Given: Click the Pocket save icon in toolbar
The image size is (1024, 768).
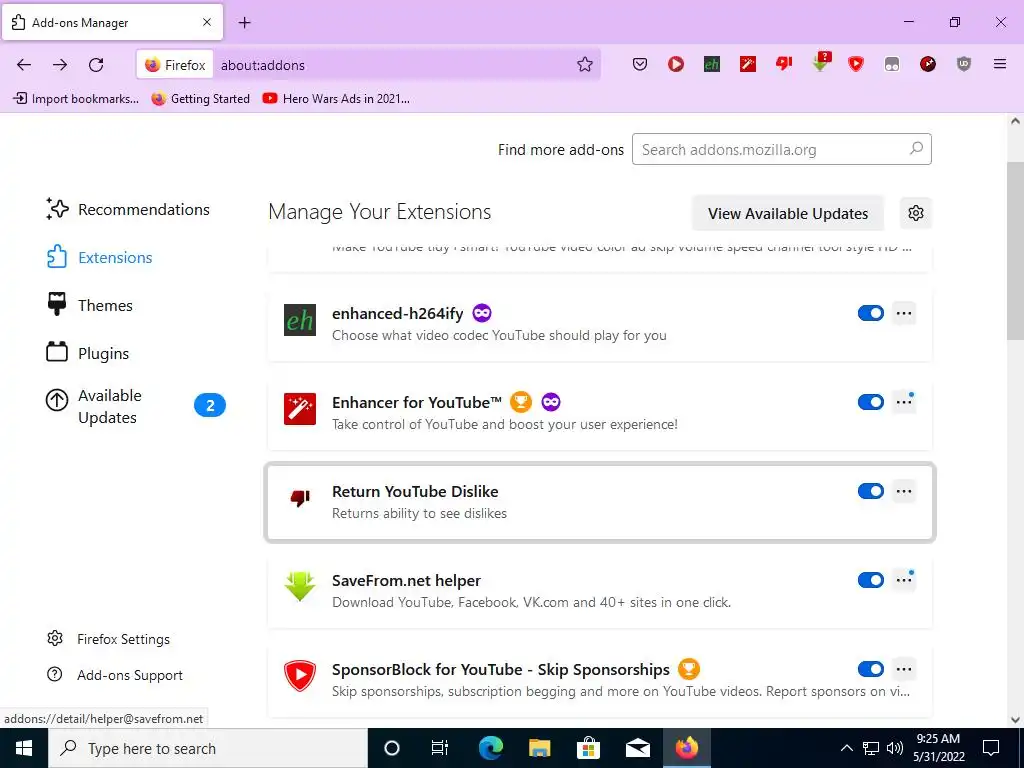Looking at the screenshot, I should coord(640,64).
